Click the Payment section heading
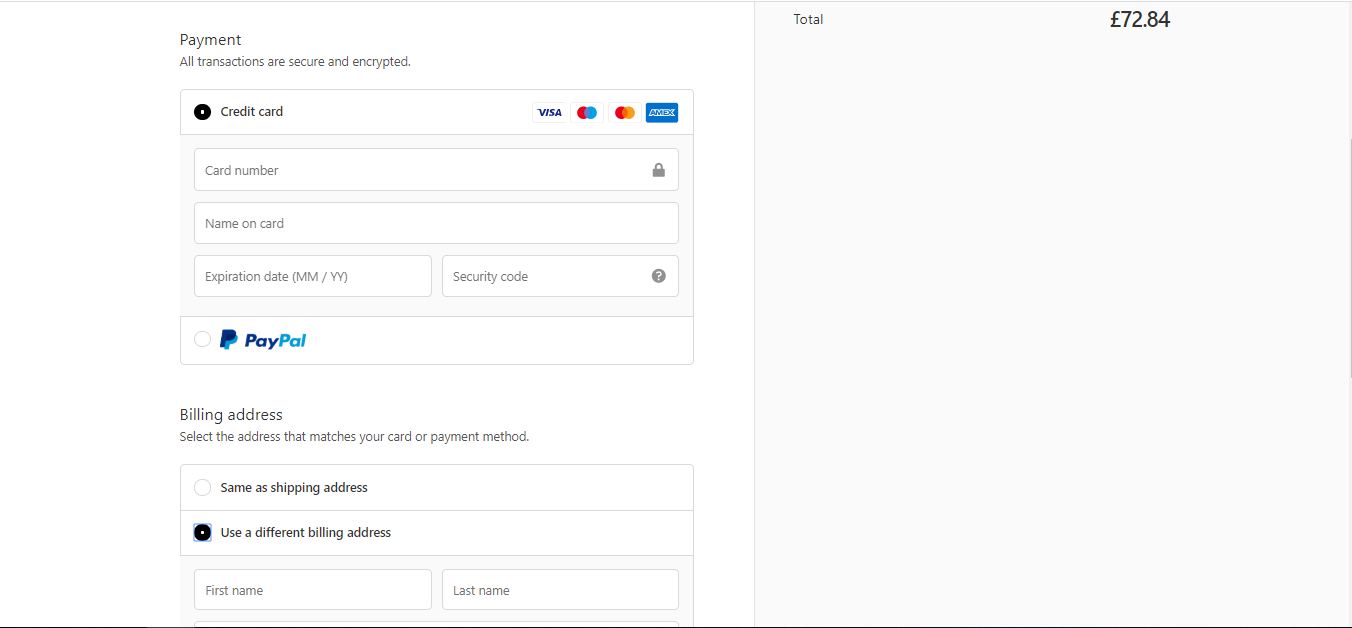This screenshot has width=1352, height=628. coord(211,40)
